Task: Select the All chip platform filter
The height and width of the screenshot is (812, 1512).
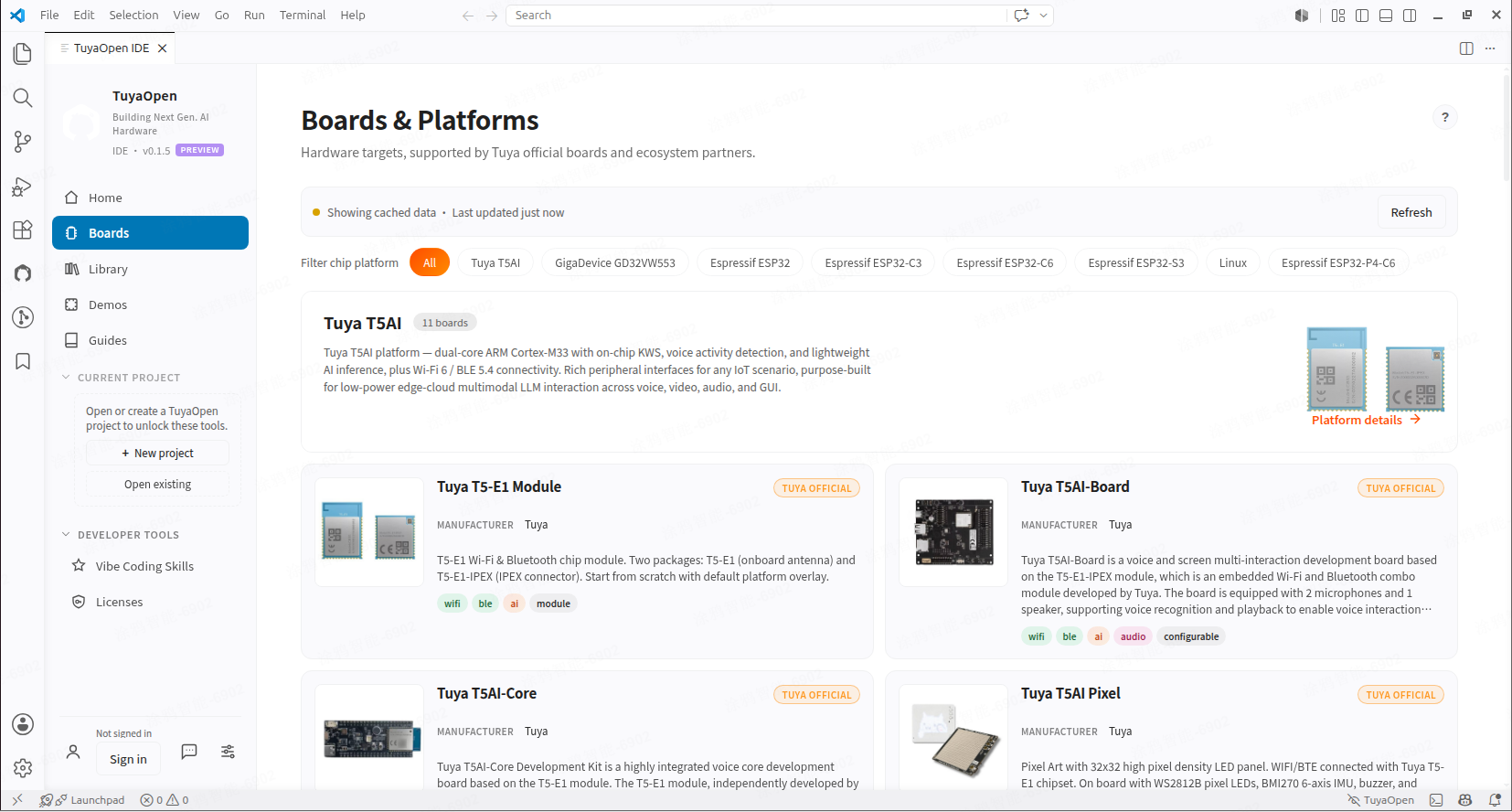Action: click(430, 262)
